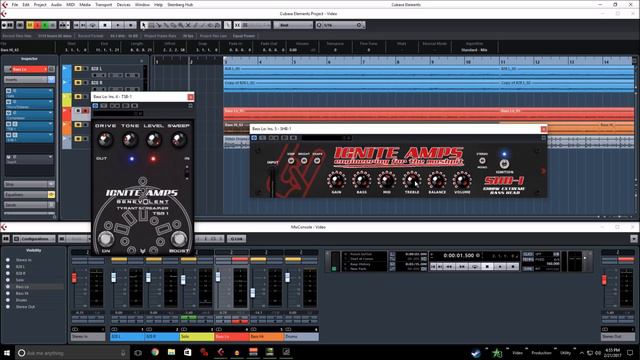
Task: Expand the Strip section in Inspector
Action: click(29, 184)
